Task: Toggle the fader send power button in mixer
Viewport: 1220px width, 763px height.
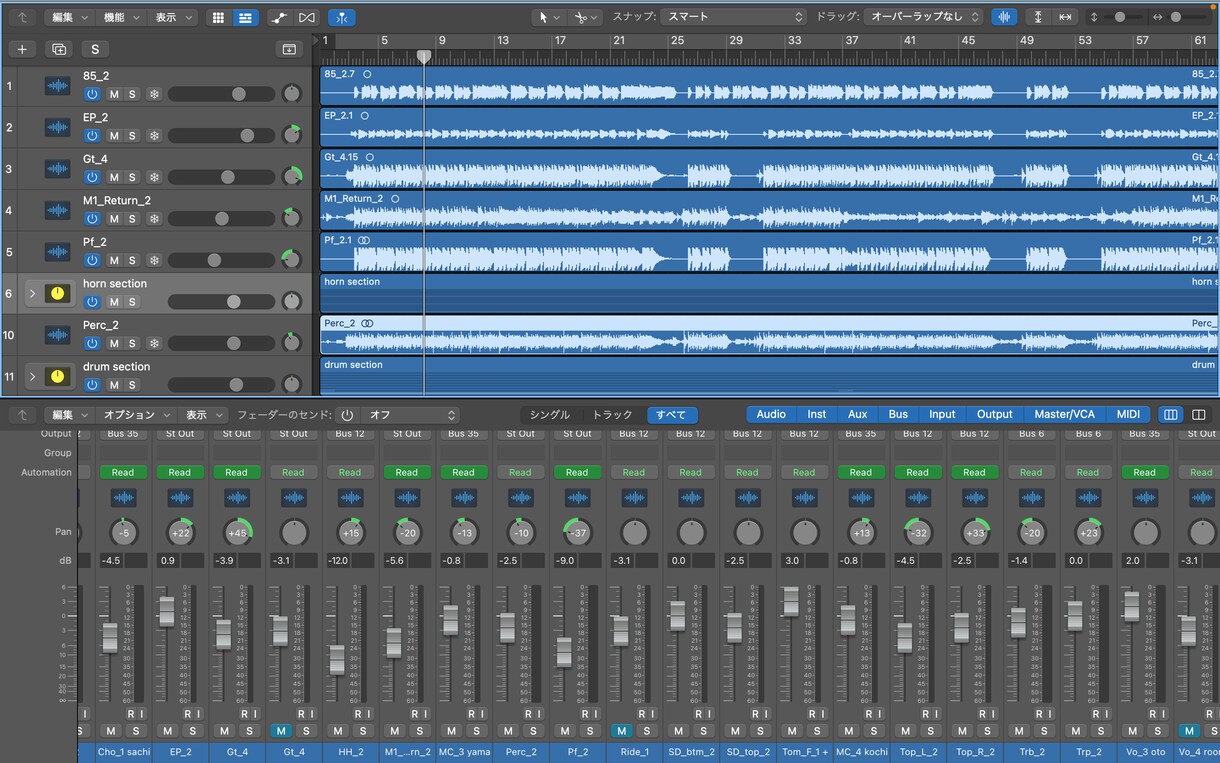Action: click(x=347, y=414)
